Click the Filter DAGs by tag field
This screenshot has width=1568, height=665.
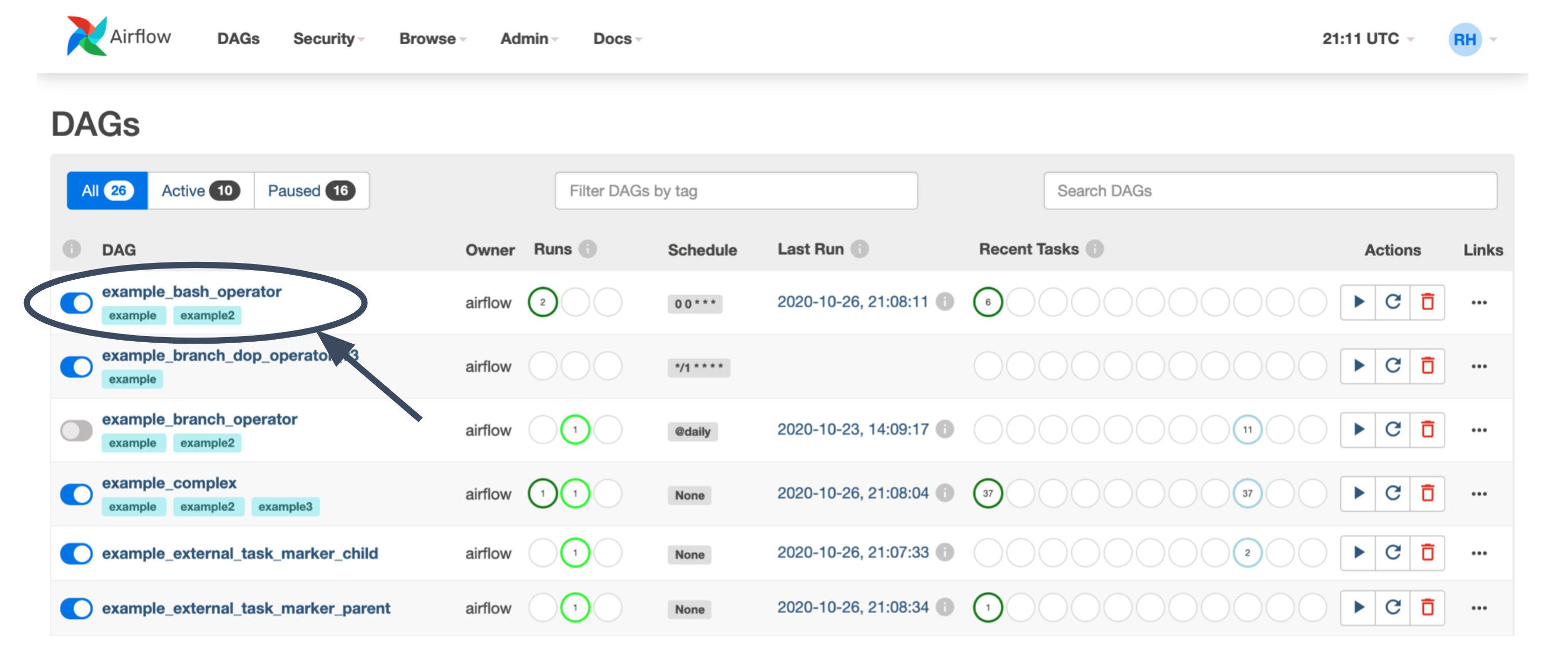(736, 190)
